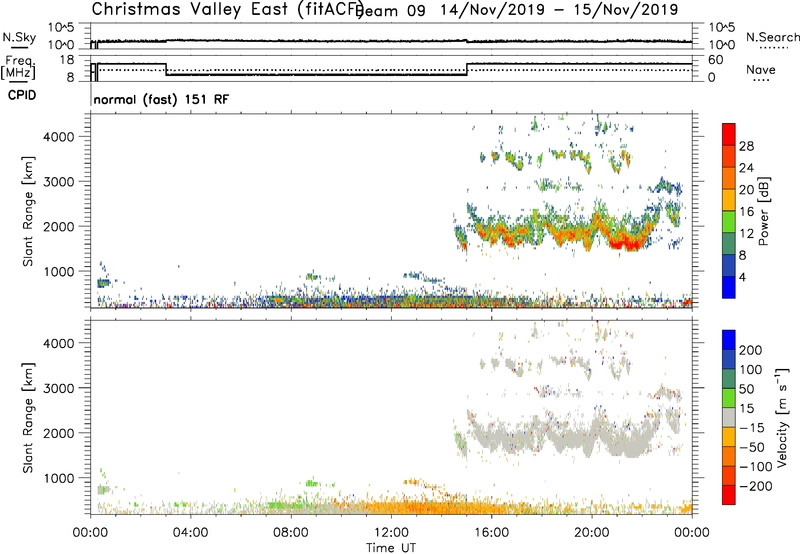Image resolution: width=800 pixels, height=554 pixels.
Task: Click the "200" value on velocity colorbar
Action: click(x=751, y=350)
